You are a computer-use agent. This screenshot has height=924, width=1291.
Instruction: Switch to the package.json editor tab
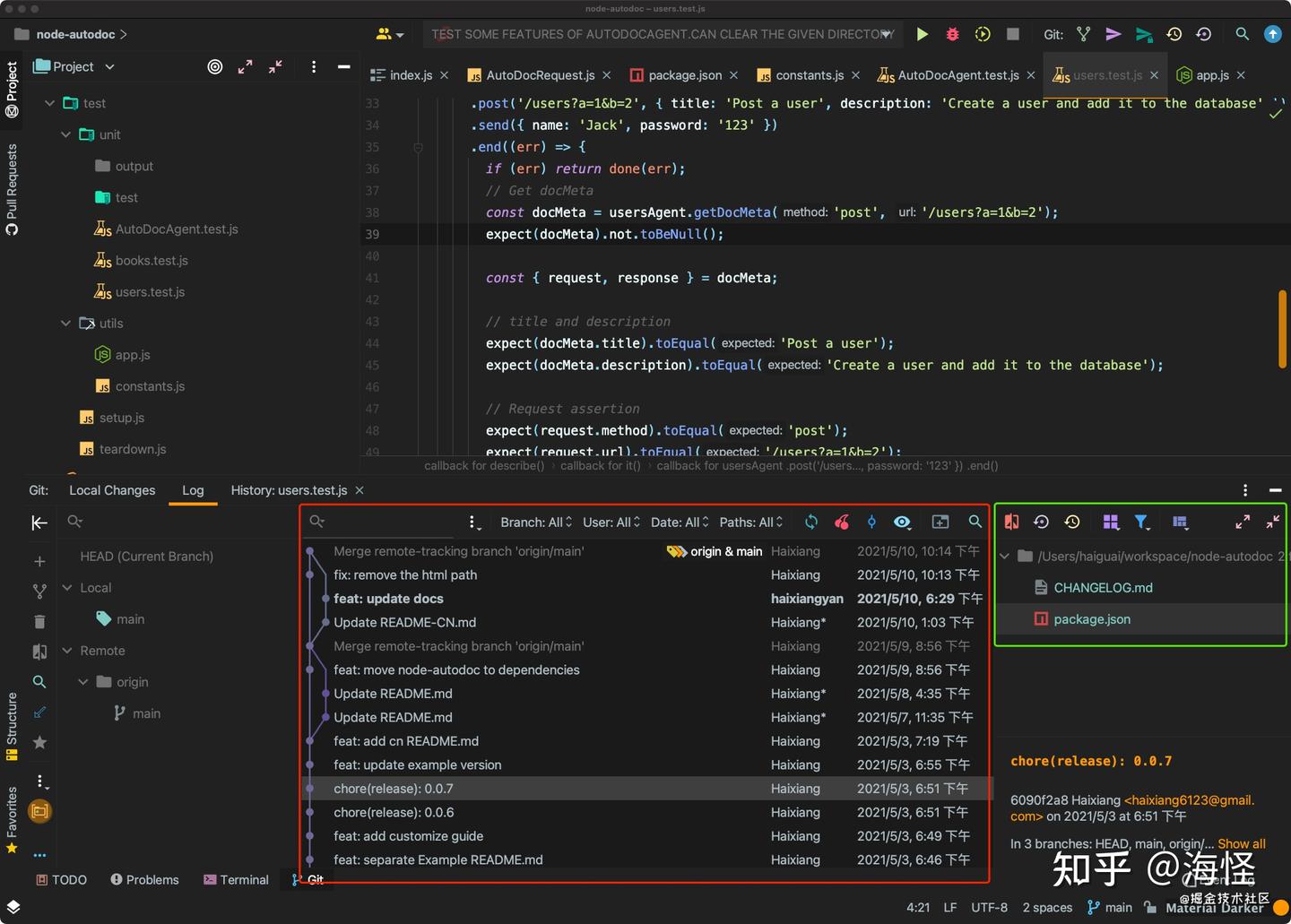click(684, 75)
